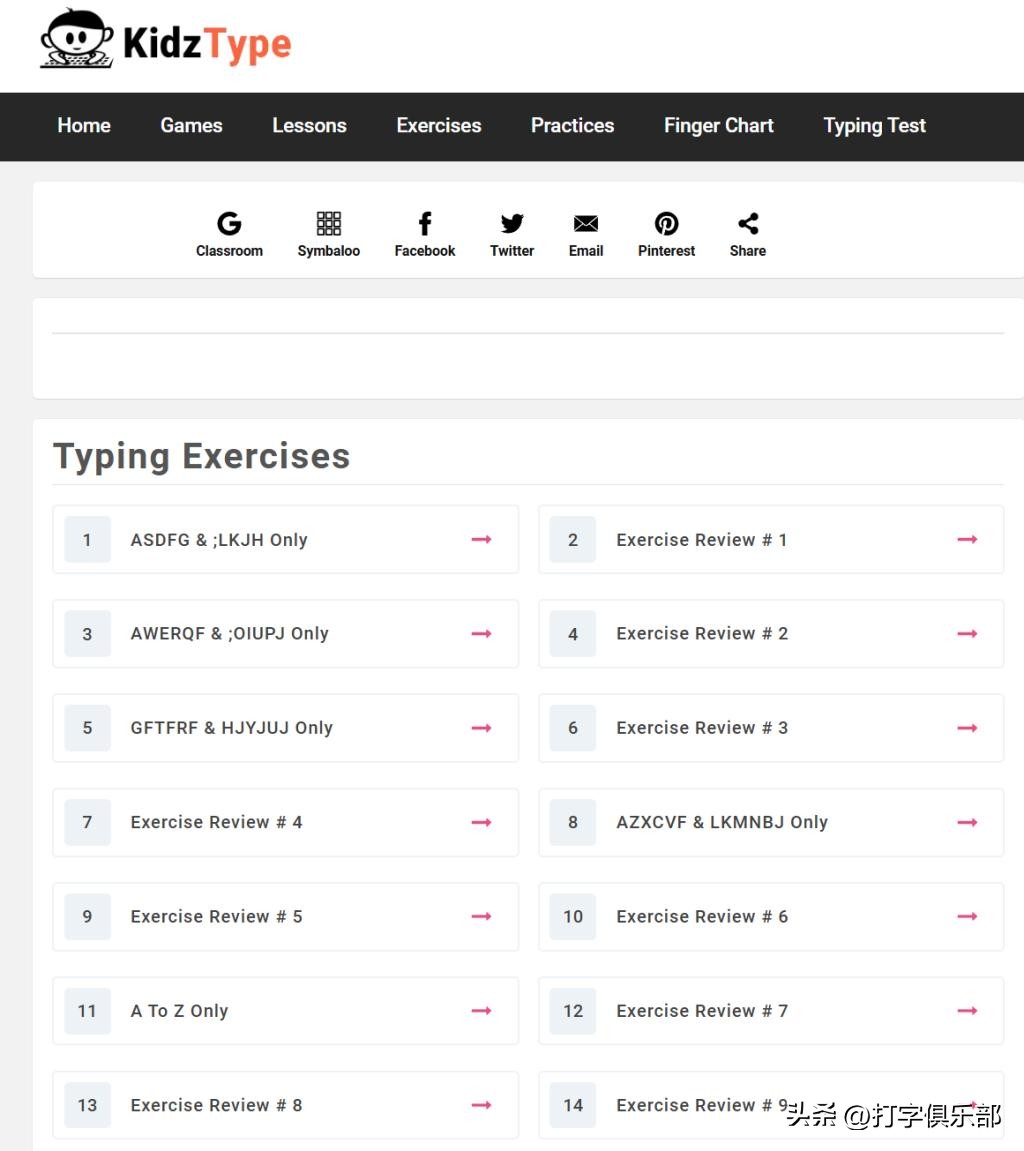Click the KidzType logo

[x=166, y=42]
